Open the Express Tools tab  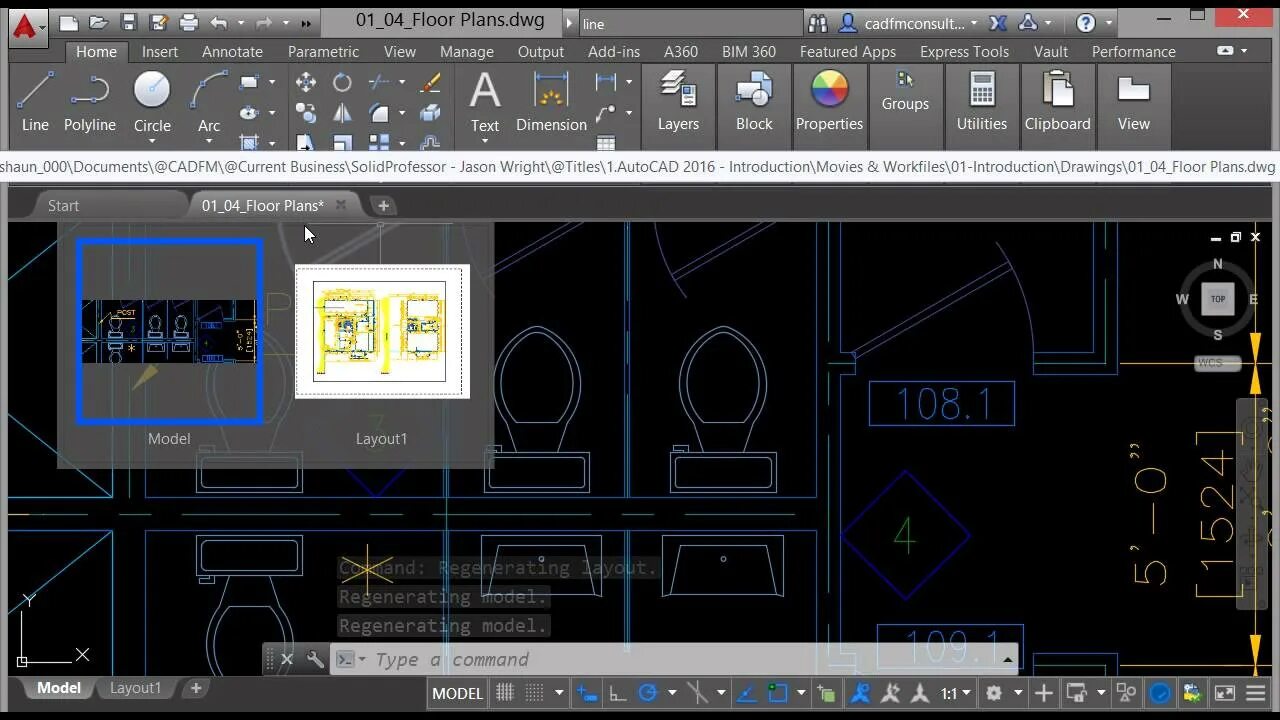pos(964,51)
